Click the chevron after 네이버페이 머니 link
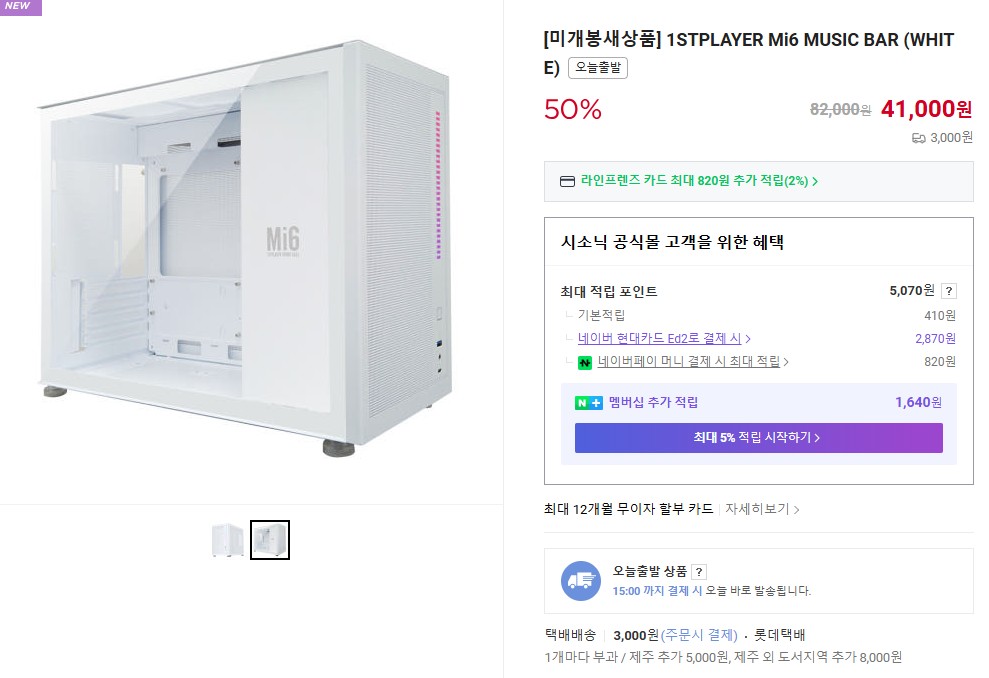 pos(786,362)
